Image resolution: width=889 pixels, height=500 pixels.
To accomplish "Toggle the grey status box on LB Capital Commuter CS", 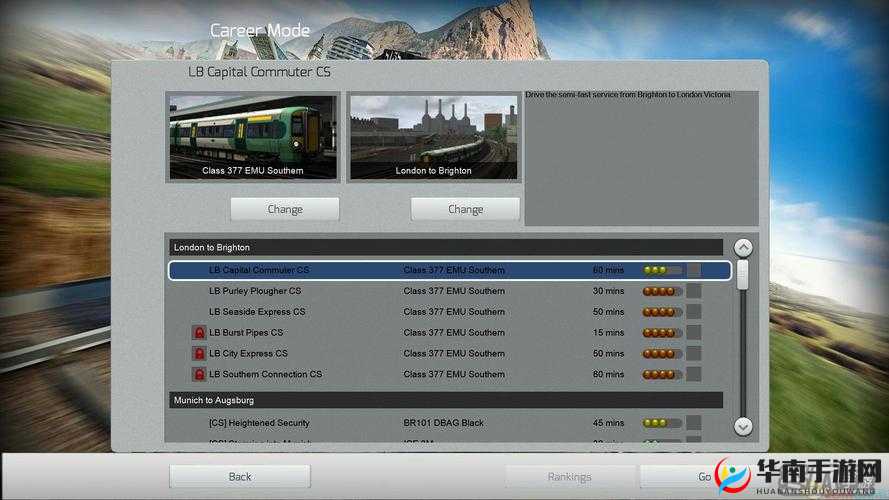I will pyautogui.click(x=694, y=270).
